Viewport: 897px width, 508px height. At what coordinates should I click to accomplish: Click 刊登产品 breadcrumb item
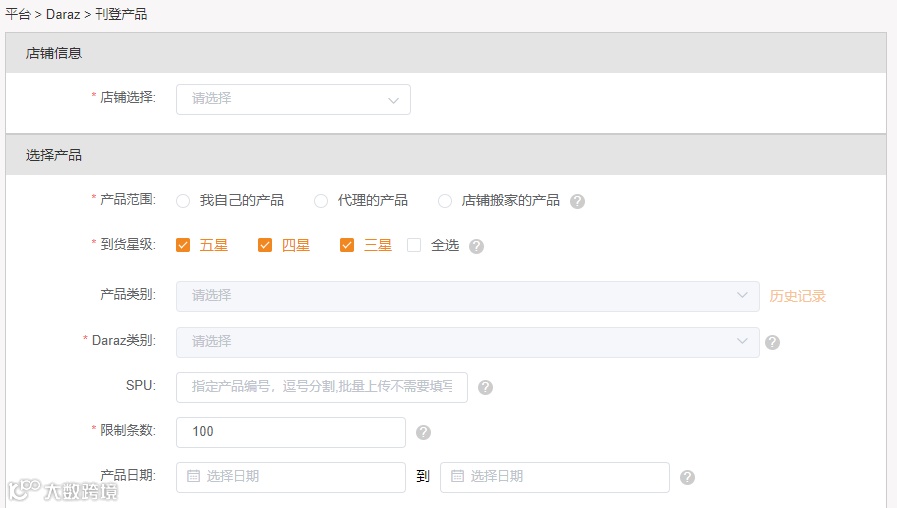pos(121,14)
